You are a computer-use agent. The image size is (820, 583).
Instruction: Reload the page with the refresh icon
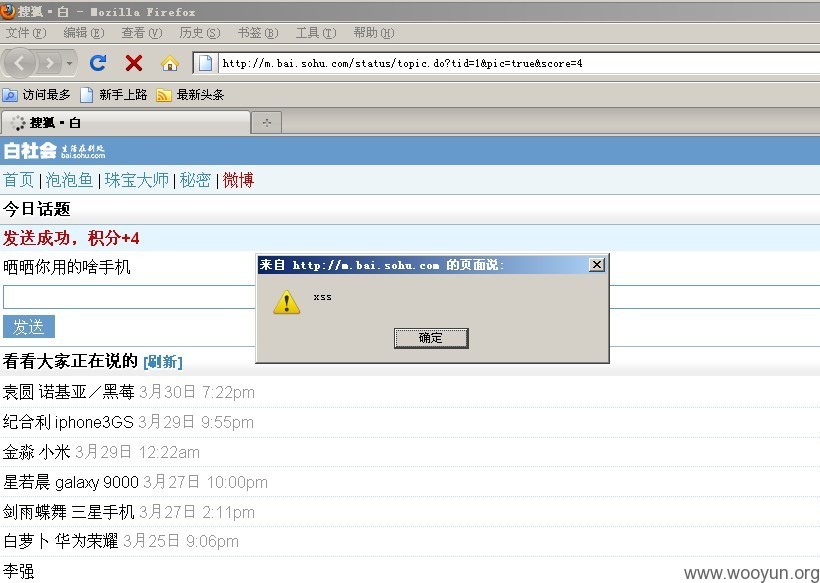pyautogui.click(x=98, y=63)
